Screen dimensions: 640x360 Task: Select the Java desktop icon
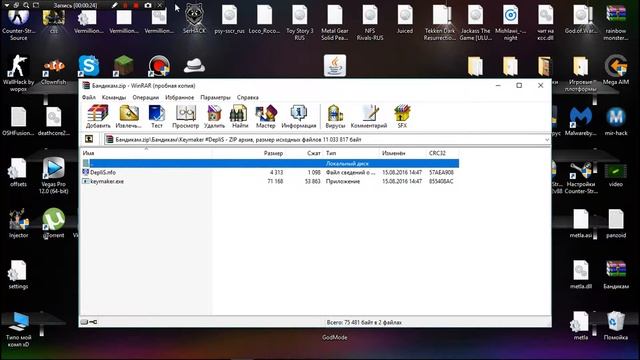pyautogui.click(x=335, y=66)
